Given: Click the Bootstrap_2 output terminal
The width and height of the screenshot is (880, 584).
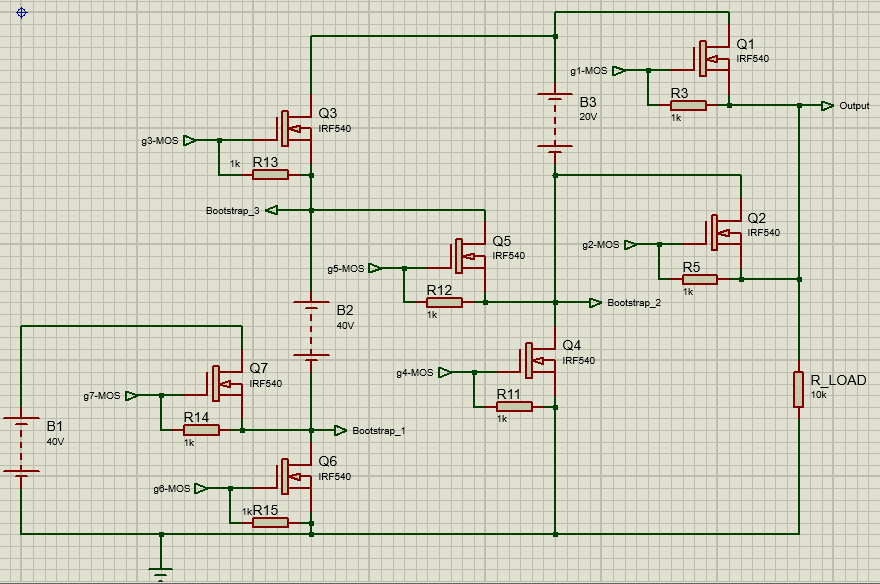Looking at the screenshot, I should coord(595,303).
